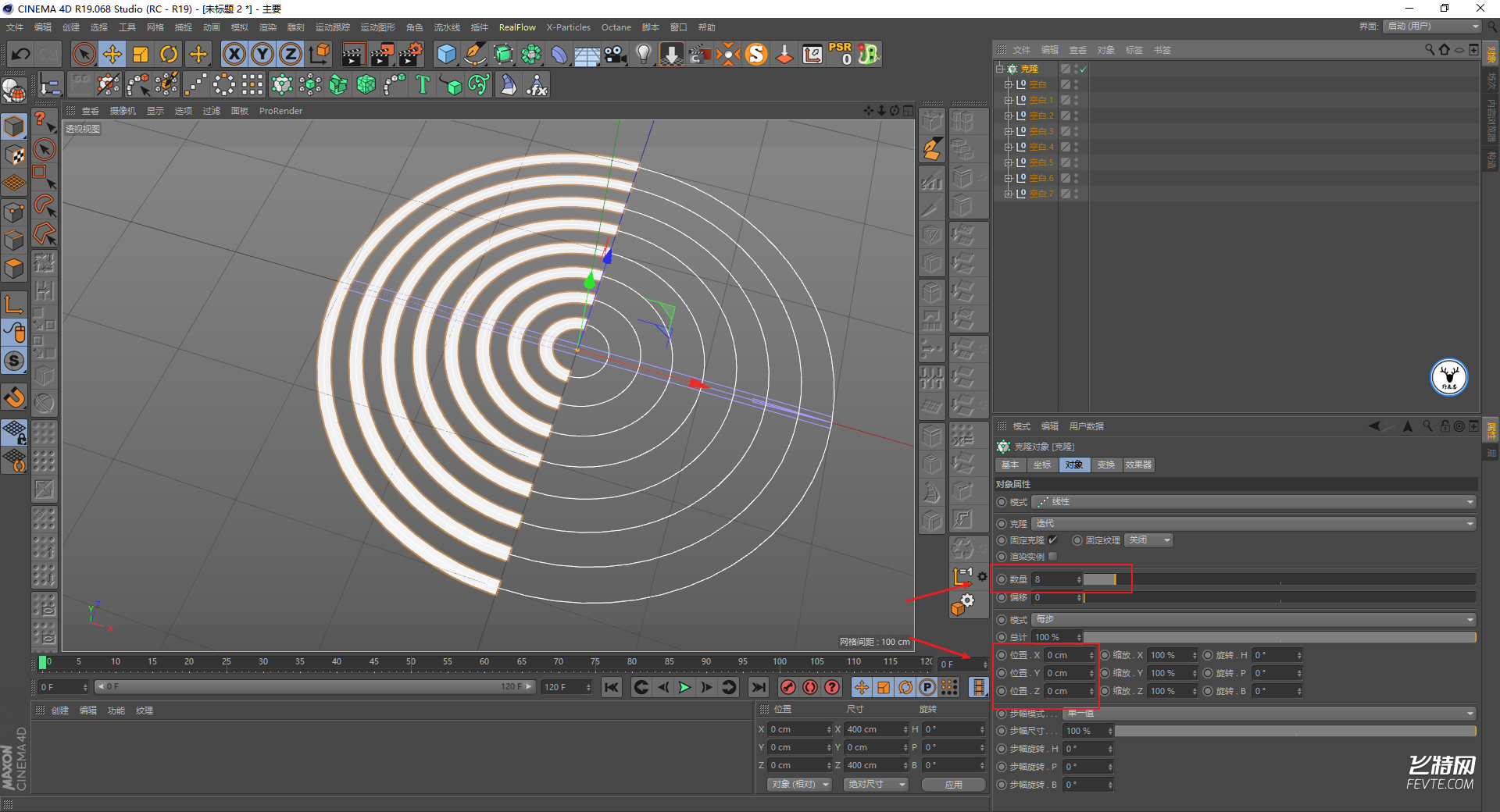Click the Record Active Objects red button

point(788,687)
